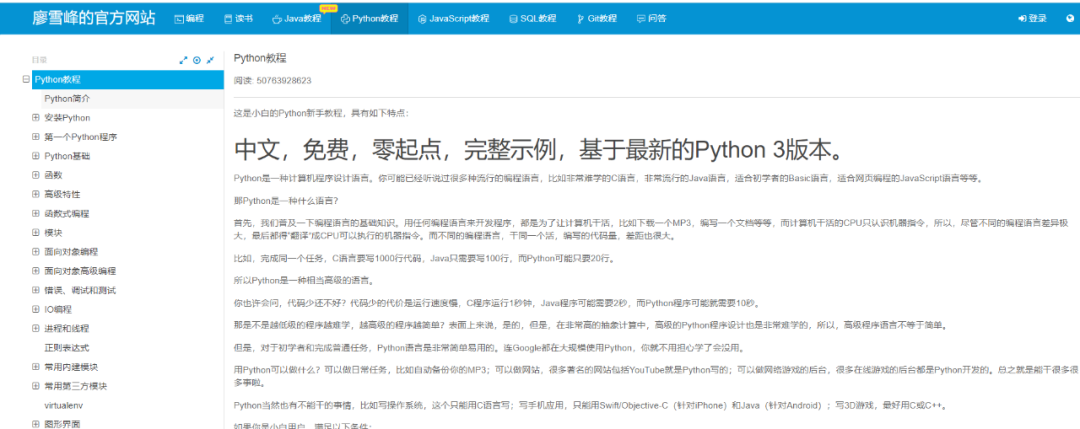This screenshot has height=429, width=1080.
Task: Open the Python简介 chapter
Action: click(x=67, y=98)
